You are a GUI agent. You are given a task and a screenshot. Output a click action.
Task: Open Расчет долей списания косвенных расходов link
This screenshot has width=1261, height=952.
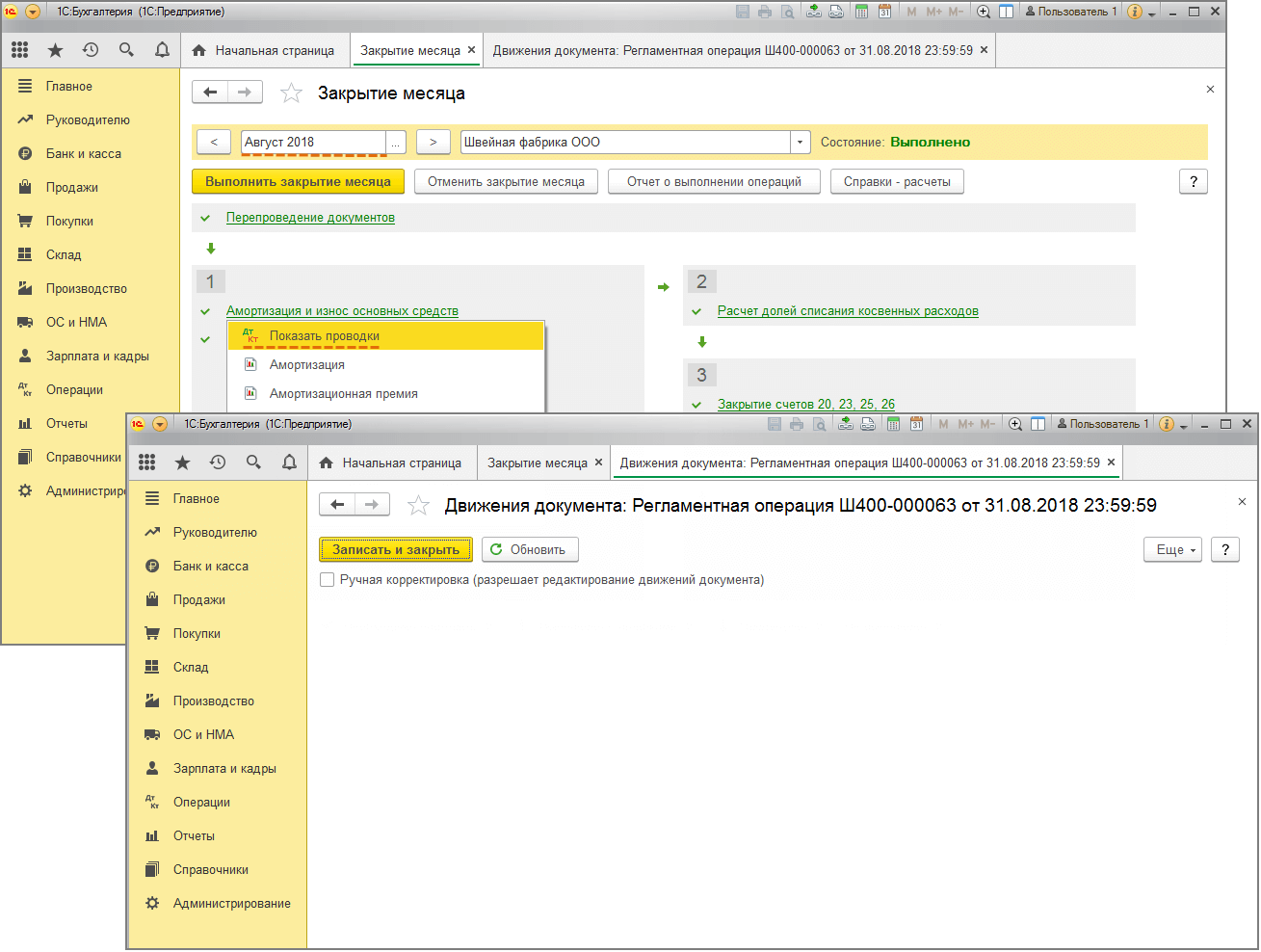click(x=848, y=311)
